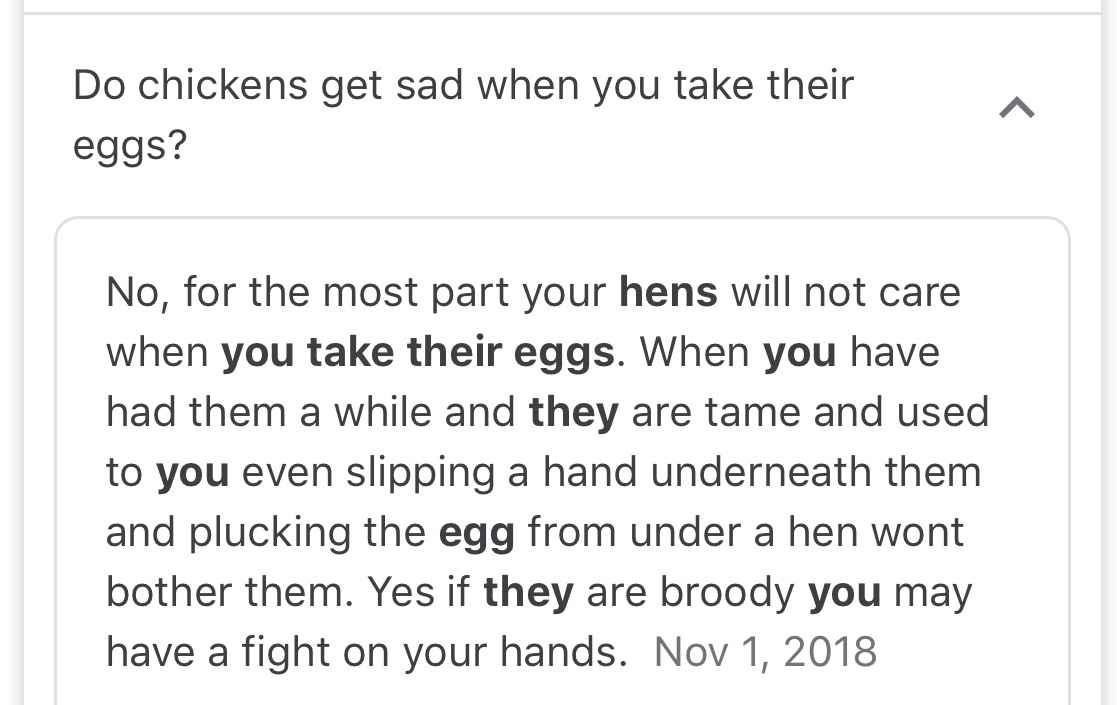Click the answer's opening word "No,"
This screenshot has height=705, width=1117.
tap(138, 292)
